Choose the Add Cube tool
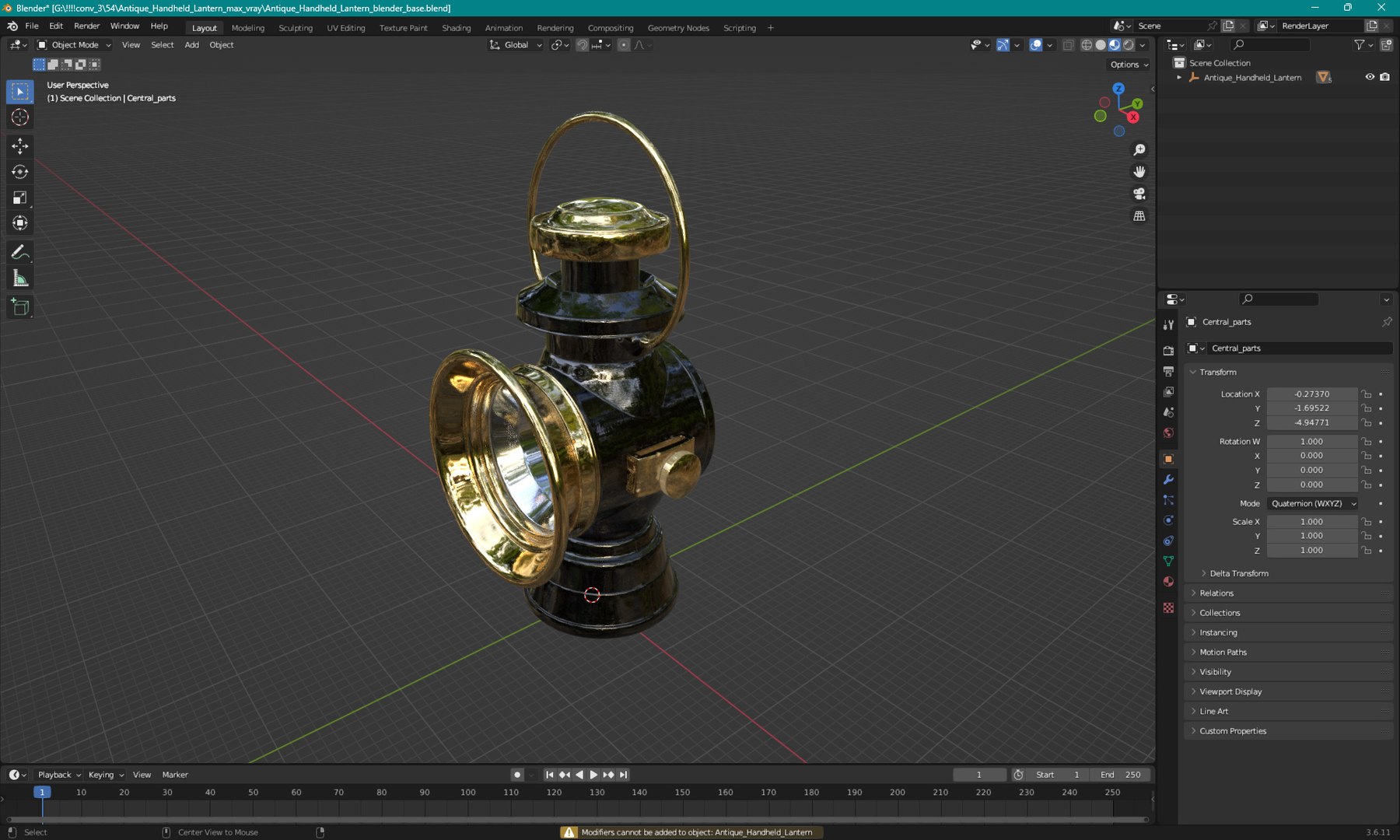Image resolution: width=1400 pixels, height=840 pixels. (x=20, y=308)
